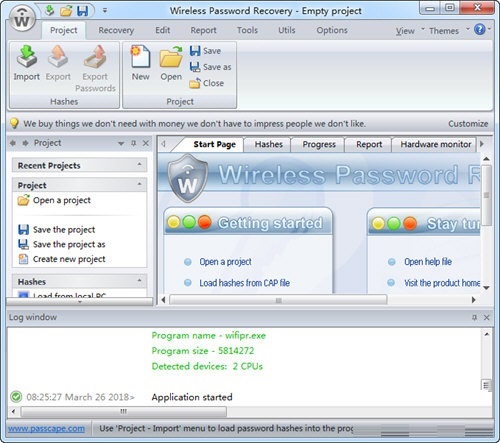Screen dimensions: 500x443
Task: Click Start Page scroll up arrow
Action: 486,159
